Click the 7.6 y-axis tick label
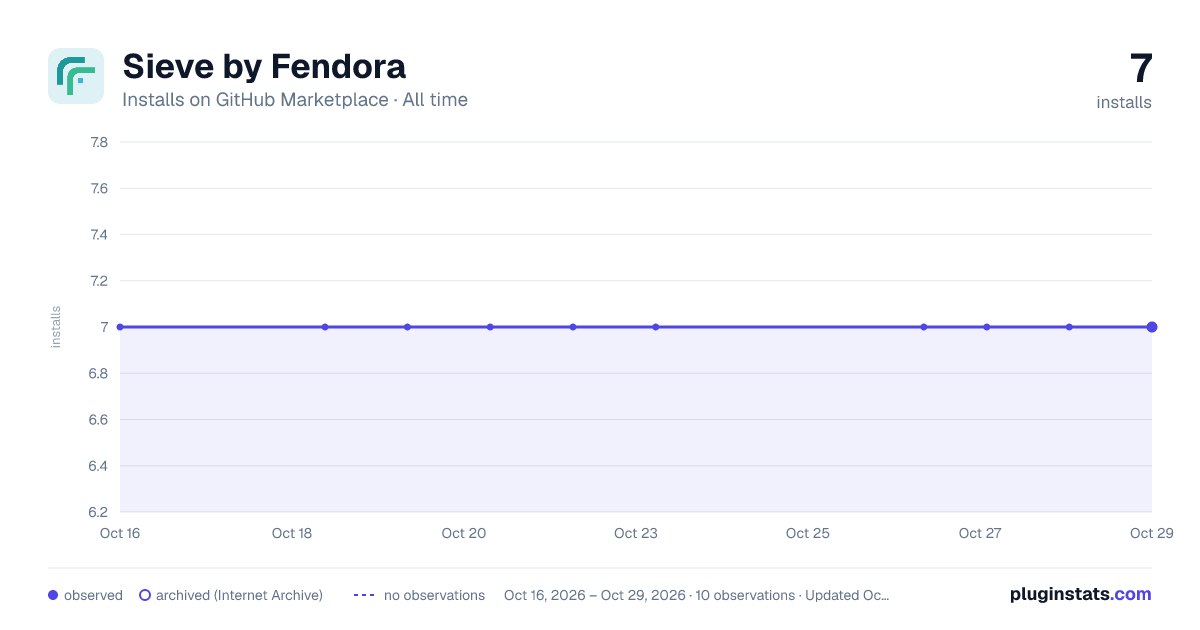 98,188
